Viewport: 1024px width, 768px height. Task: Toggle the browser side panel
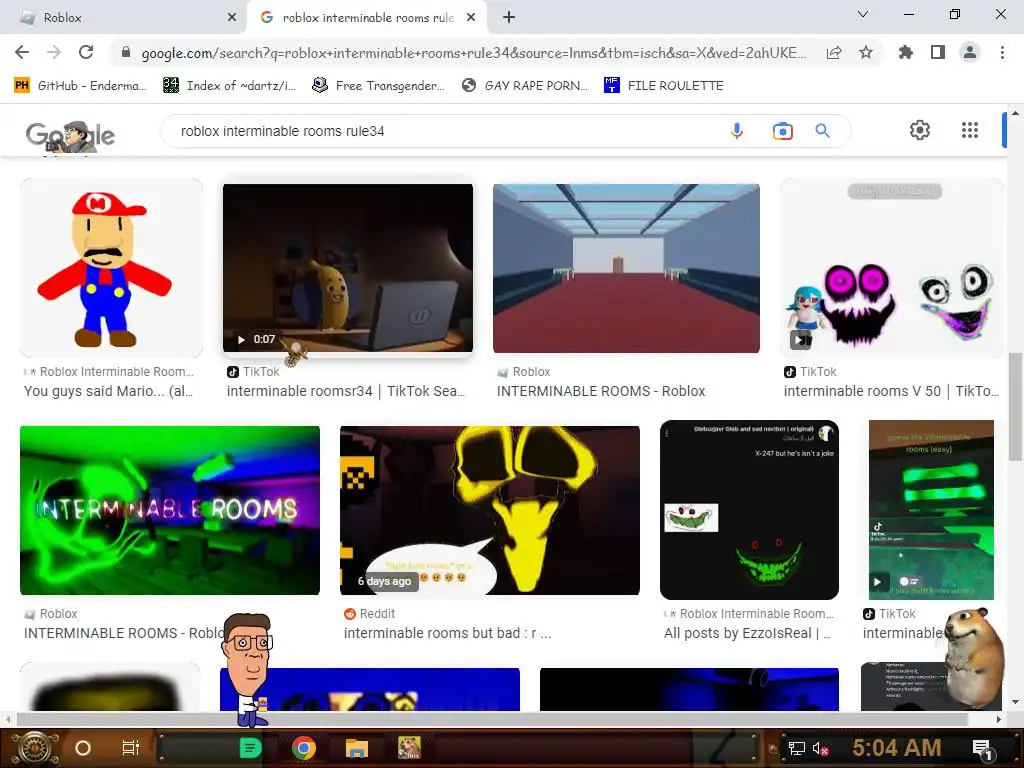click(938, 52)
